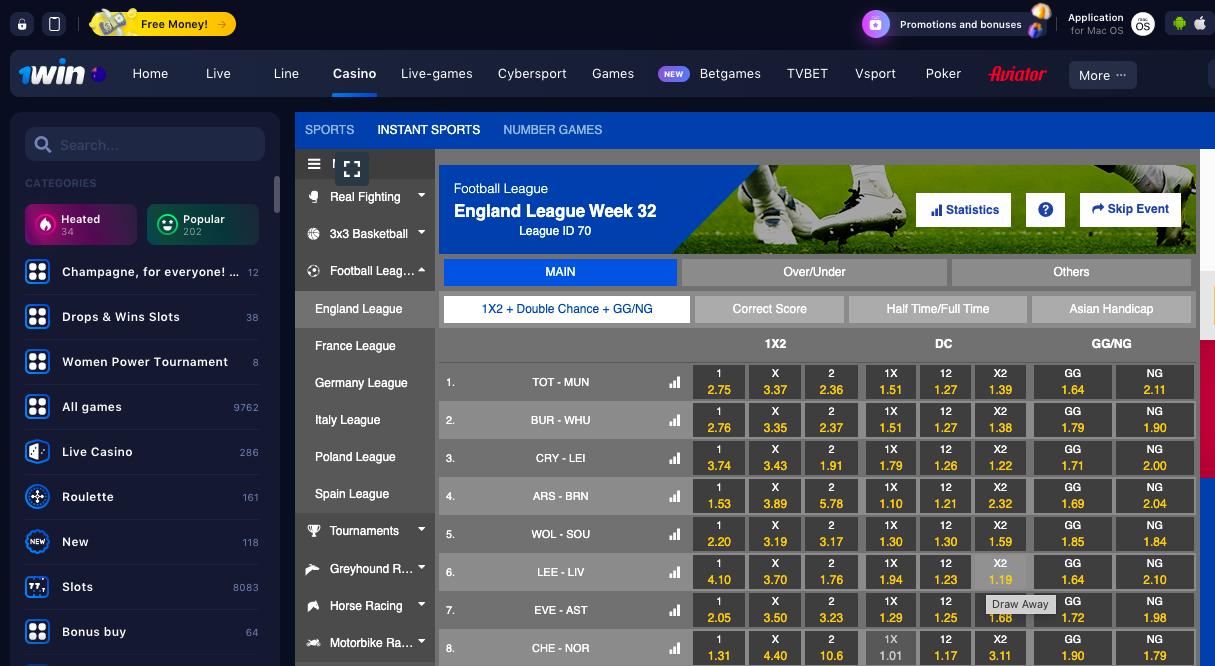The height and width of the screenshot is (666, 1215).
Task: Open stats icon for LEE - LIV
Action: (675, 572)
